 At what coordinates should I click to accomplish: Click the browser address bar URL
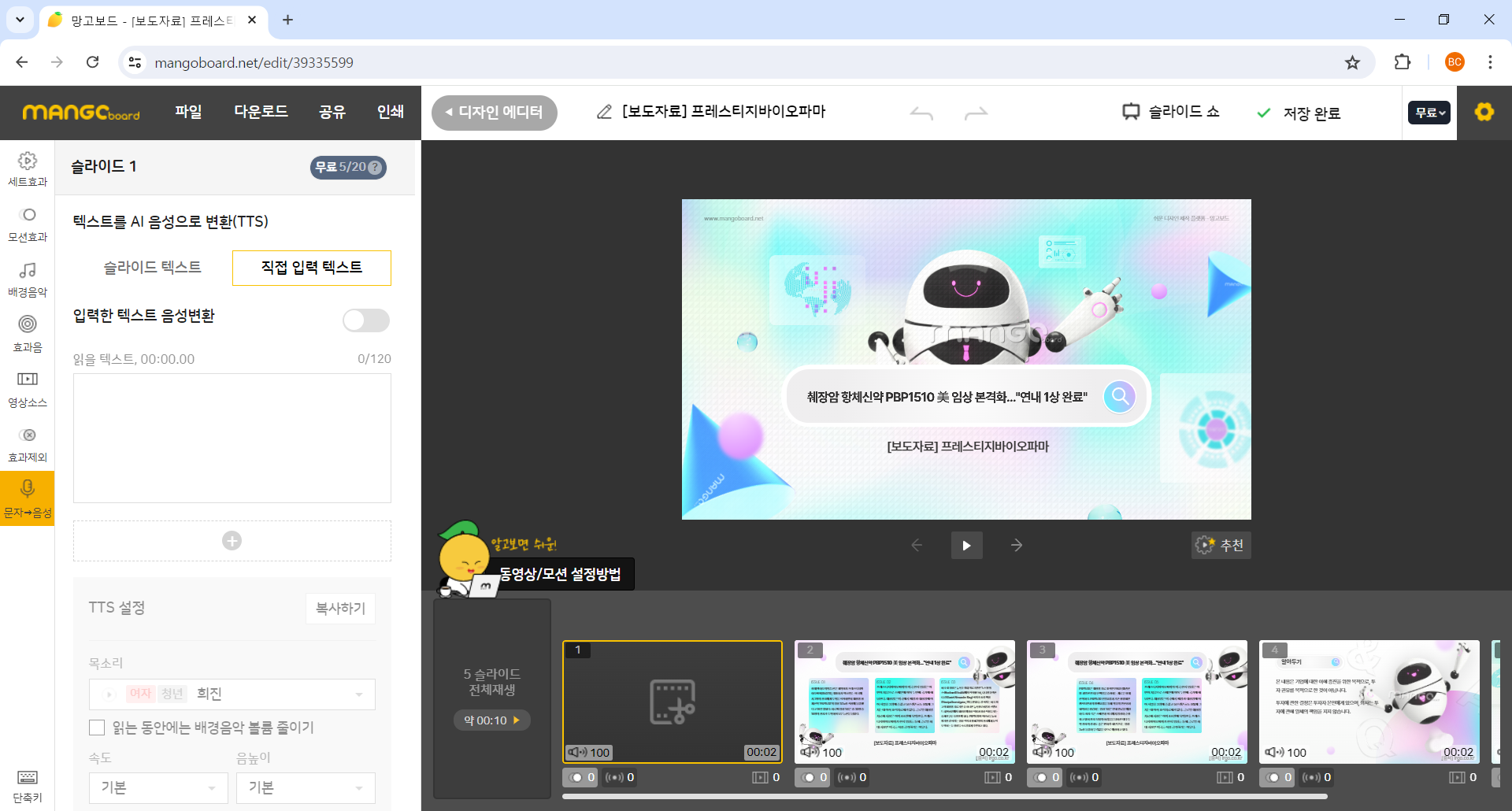254,62
